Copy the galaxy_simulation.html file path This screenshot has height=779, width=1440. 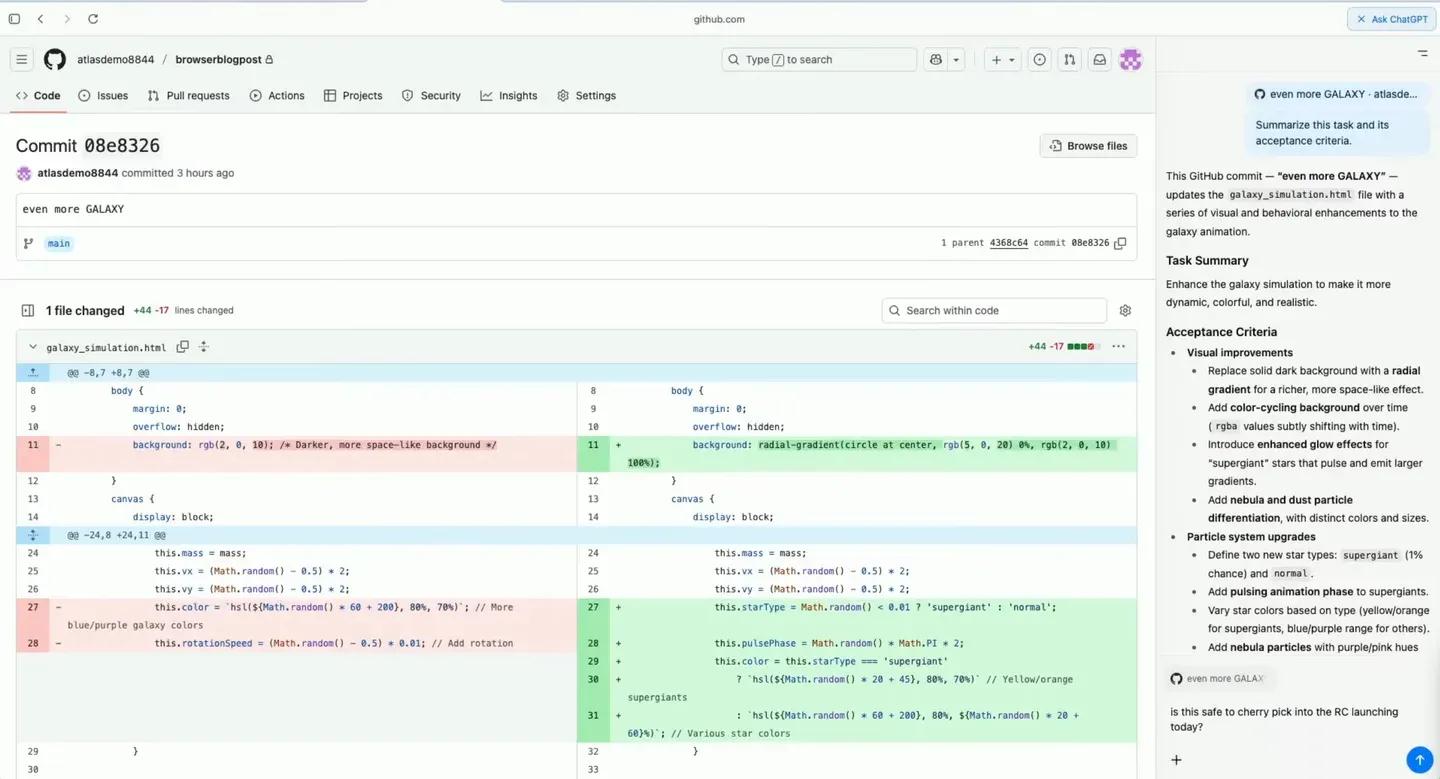pos(183,346)
